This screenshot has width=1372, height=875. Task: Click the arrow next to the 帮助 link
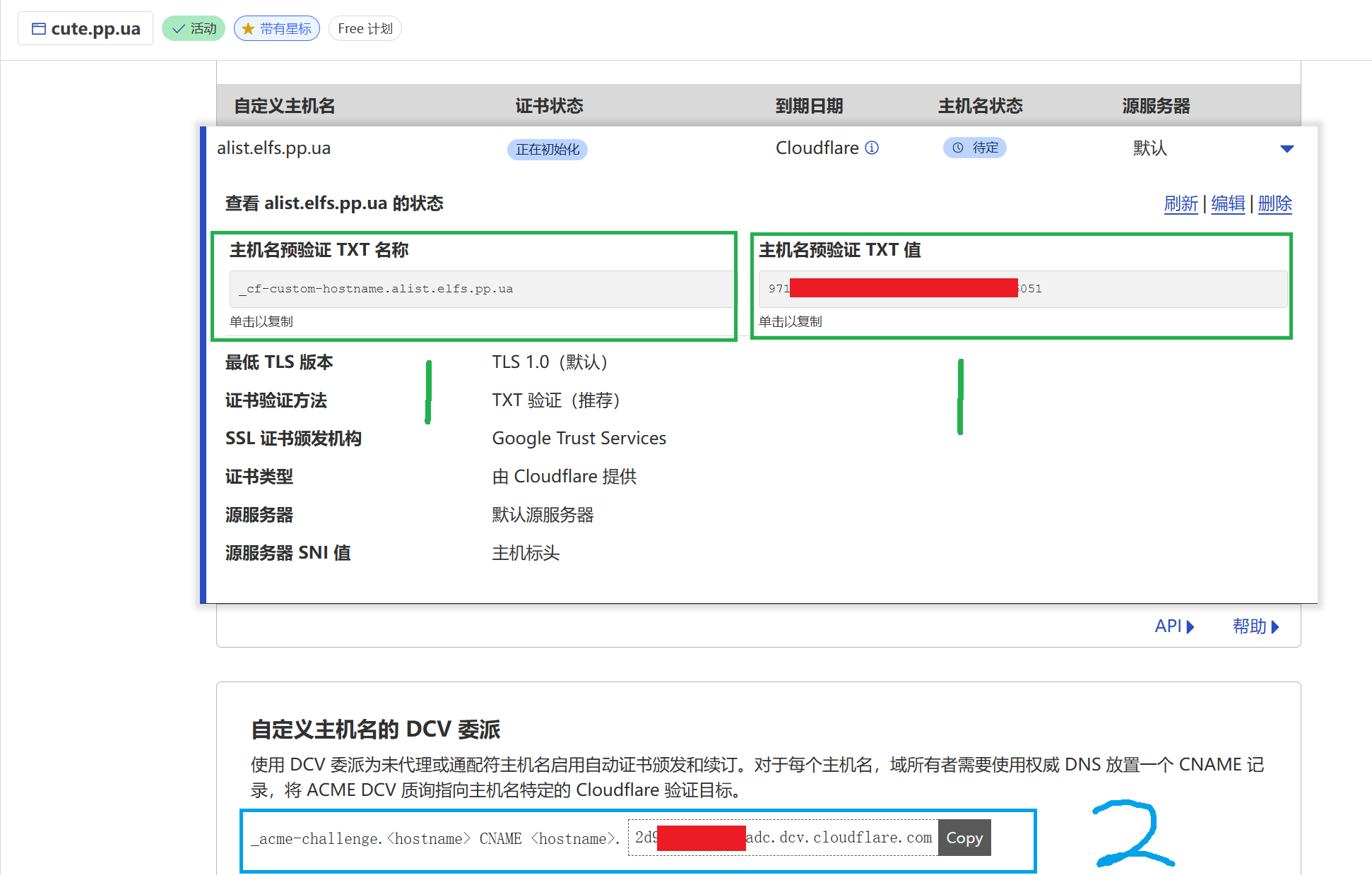click(x=1275, y=626)
